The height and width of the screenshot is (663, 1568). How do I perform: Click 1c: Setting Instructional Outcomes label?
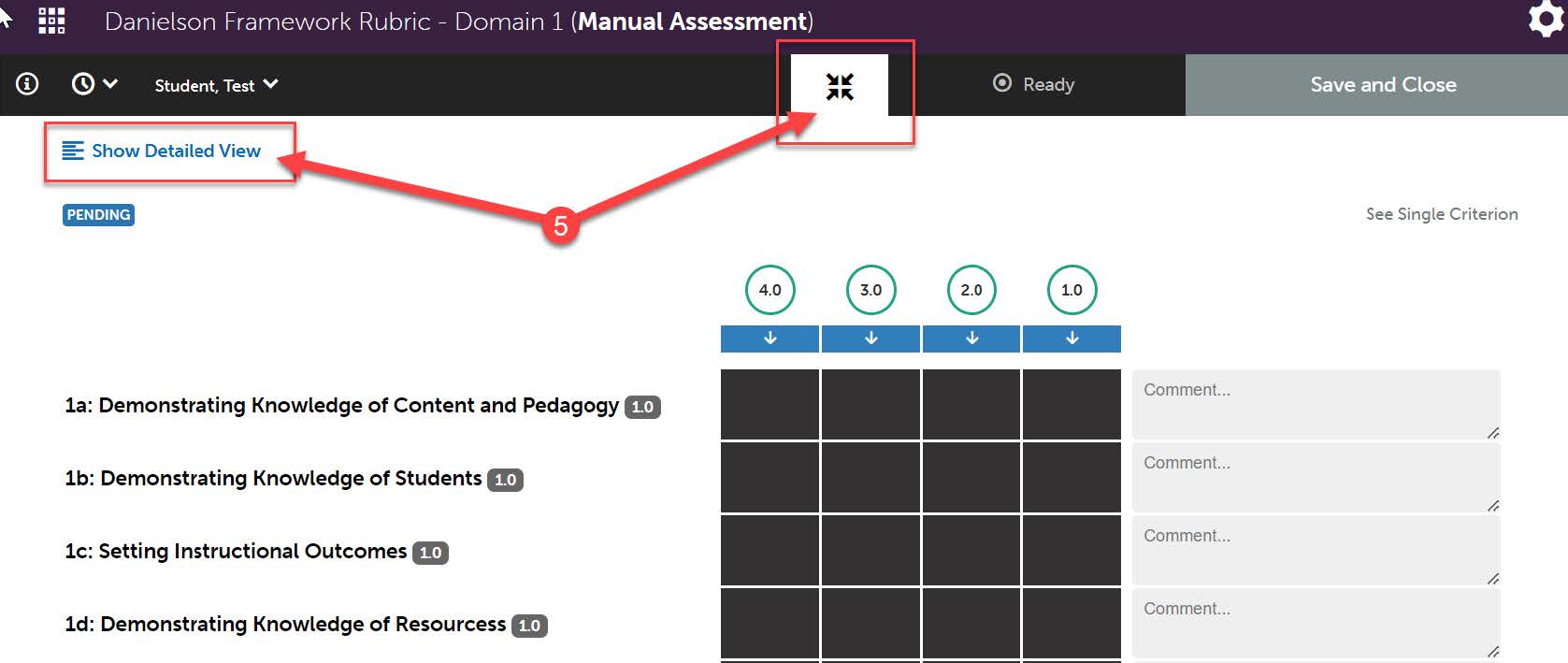pos(236,551)
